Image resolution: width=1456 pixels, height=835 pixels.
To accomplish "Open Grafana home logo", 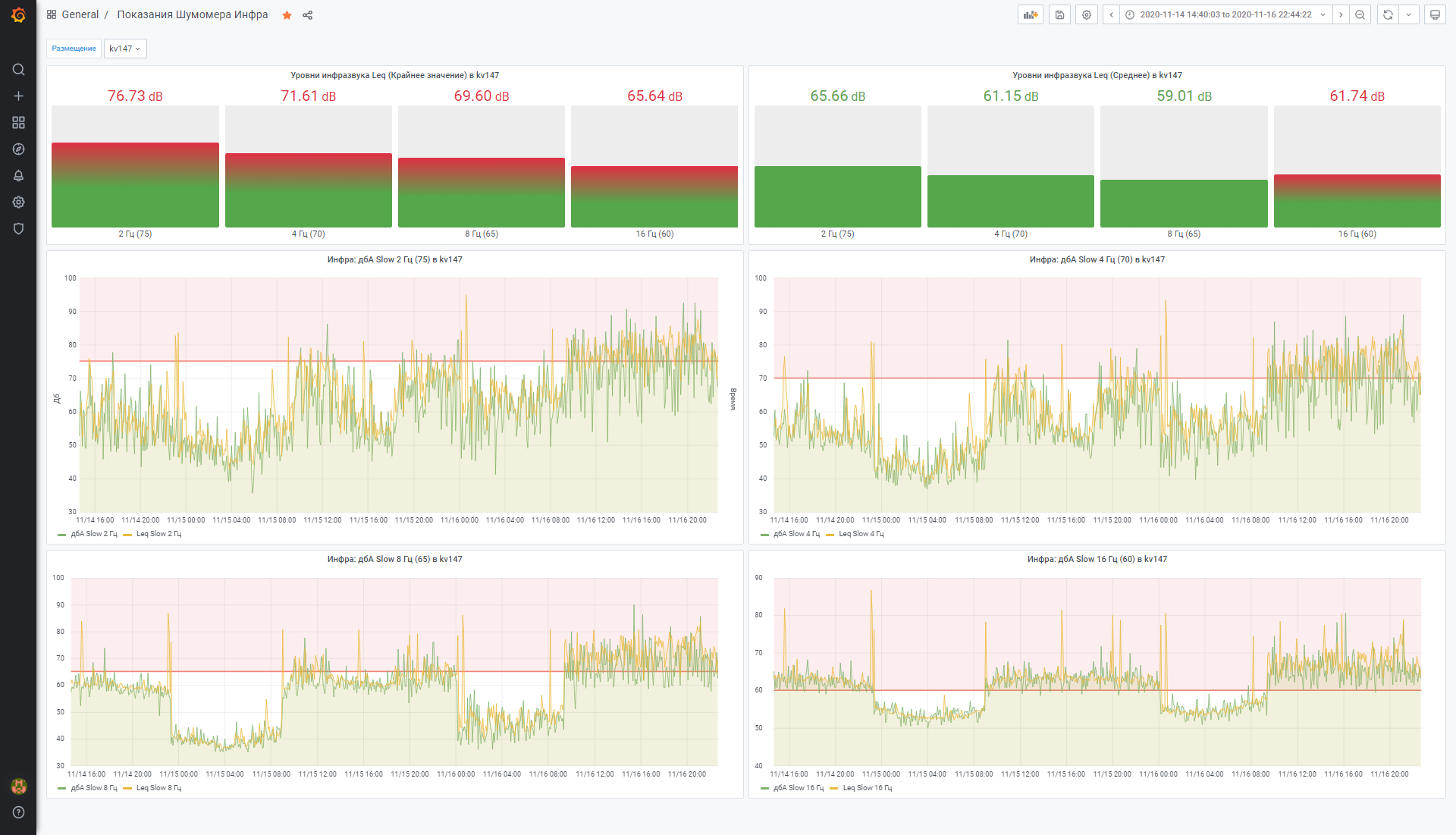I will coord(18,14).
